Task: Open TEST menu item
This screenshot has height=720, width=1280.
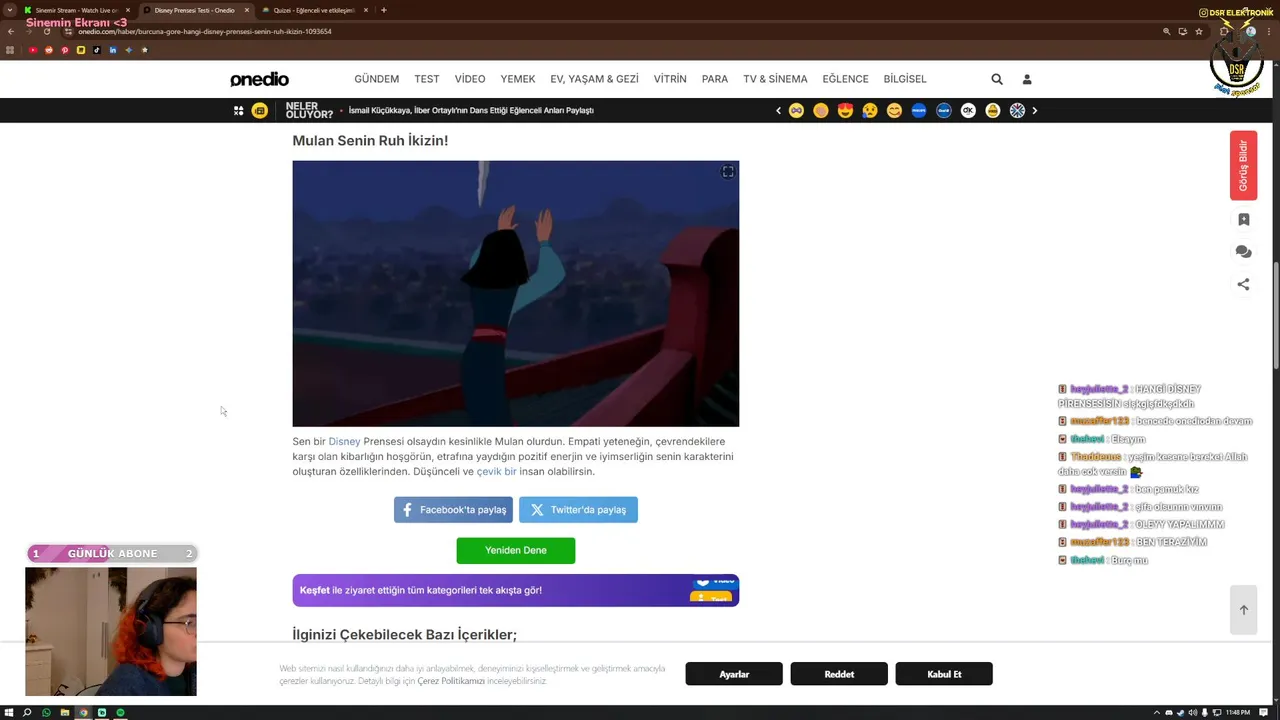Action: click(x=427, y=79)
